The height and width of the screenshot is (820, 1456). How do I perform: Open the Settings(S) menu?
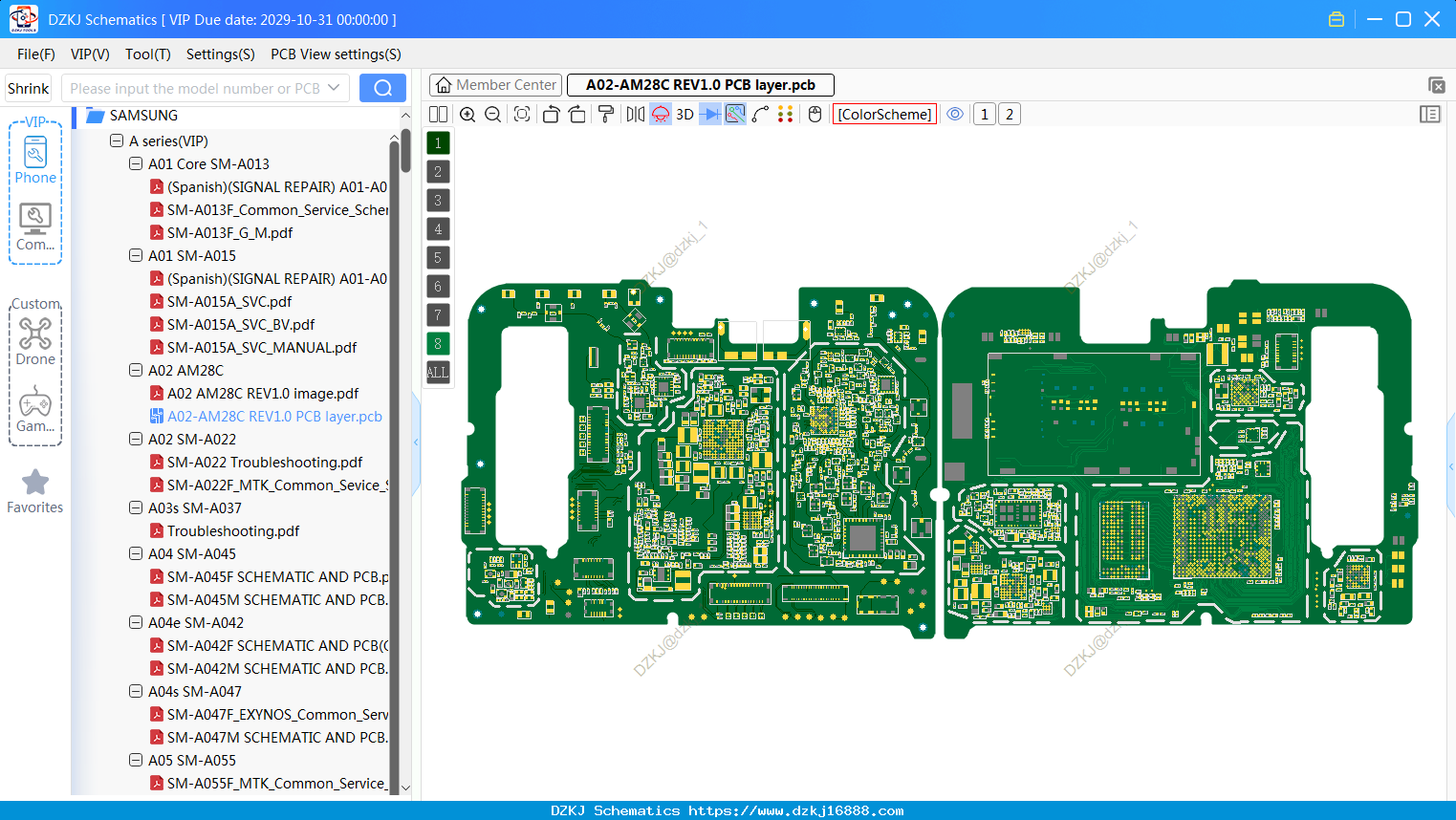pos(221,54)
